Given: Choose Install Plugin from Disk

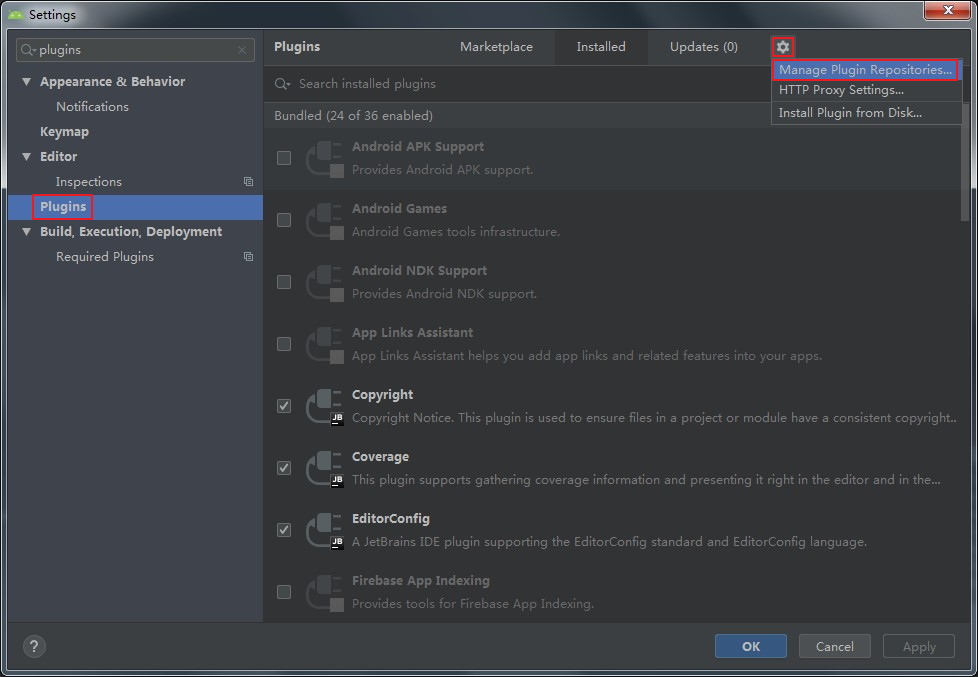Looking at the screenshot, I should pos(866,113).
